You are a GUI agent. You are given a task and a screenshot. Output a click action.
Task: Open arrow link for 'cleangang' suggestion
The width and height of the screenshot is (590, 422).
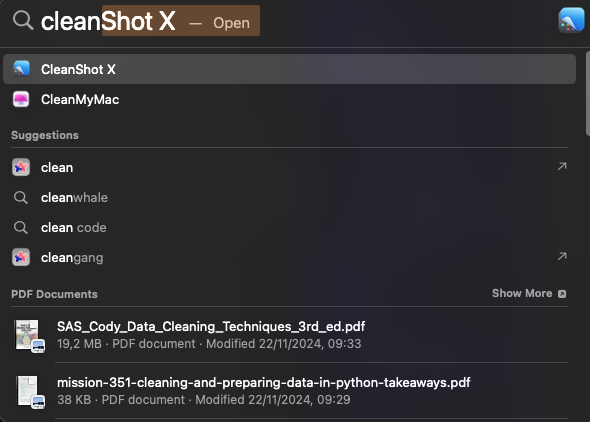[x=562, y=257]
